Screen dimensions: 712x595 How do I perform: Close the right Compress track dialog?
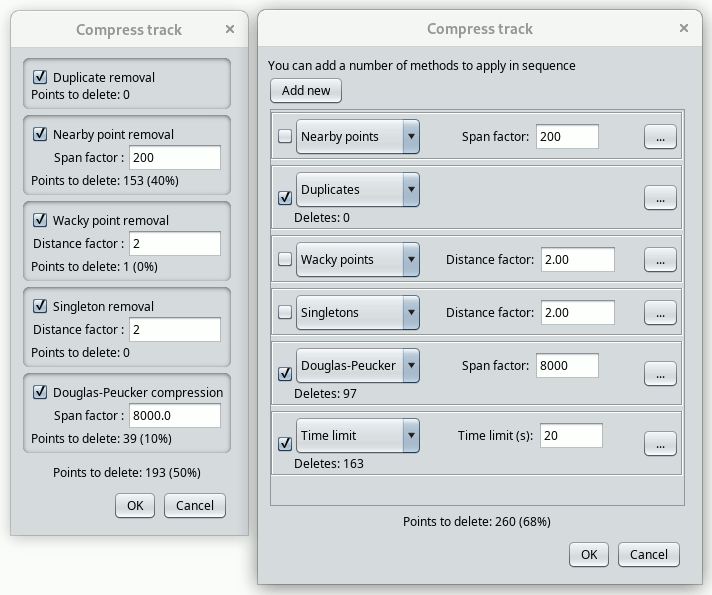(x=684, y=29)
